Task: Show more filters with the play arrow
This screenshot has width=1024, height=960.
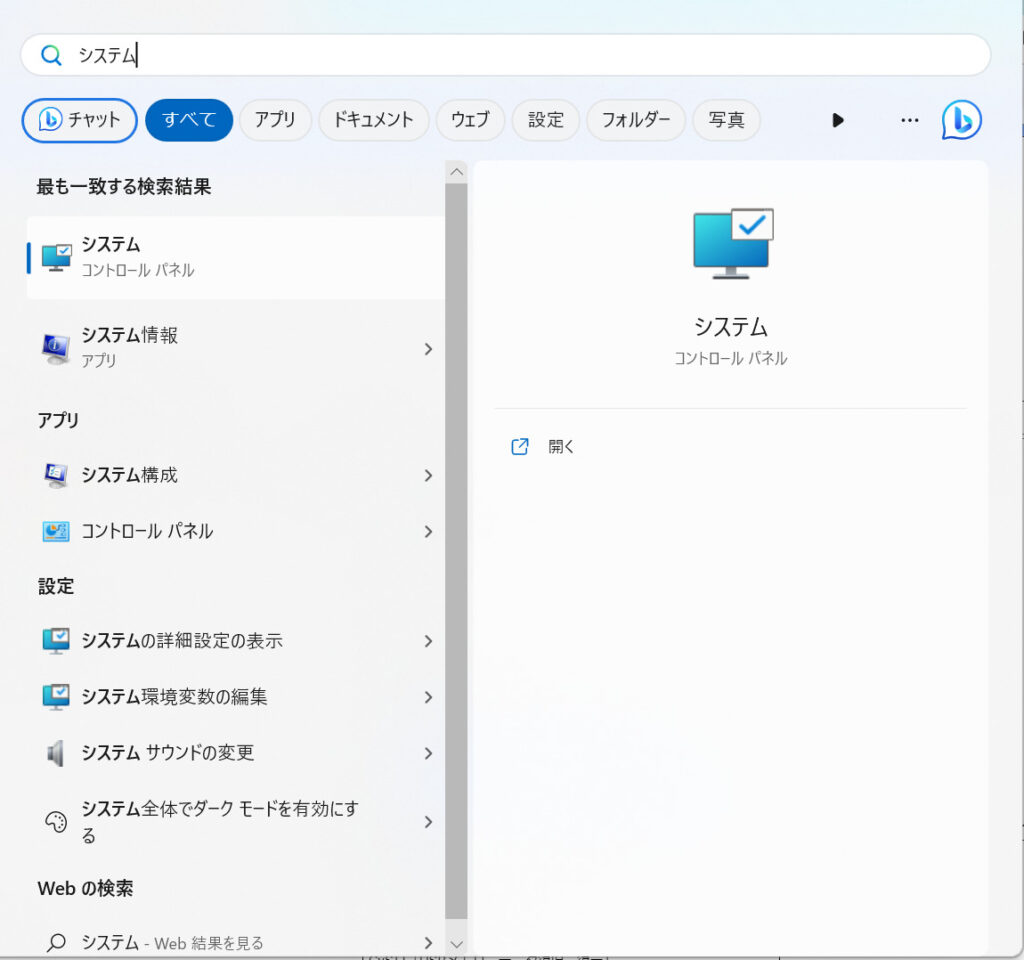Action: pyautogui.click(x=838, y=120)
